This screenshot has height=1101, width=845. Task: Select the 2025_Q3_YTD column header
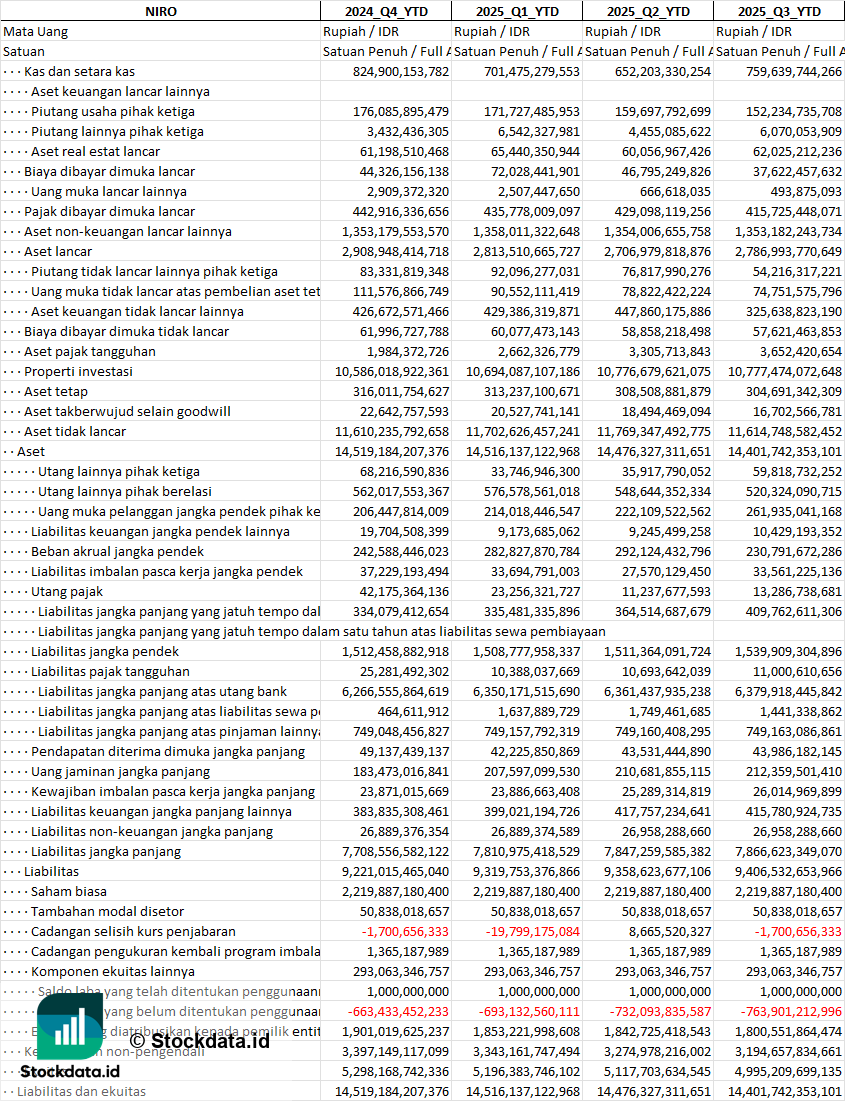click(780, 11)
